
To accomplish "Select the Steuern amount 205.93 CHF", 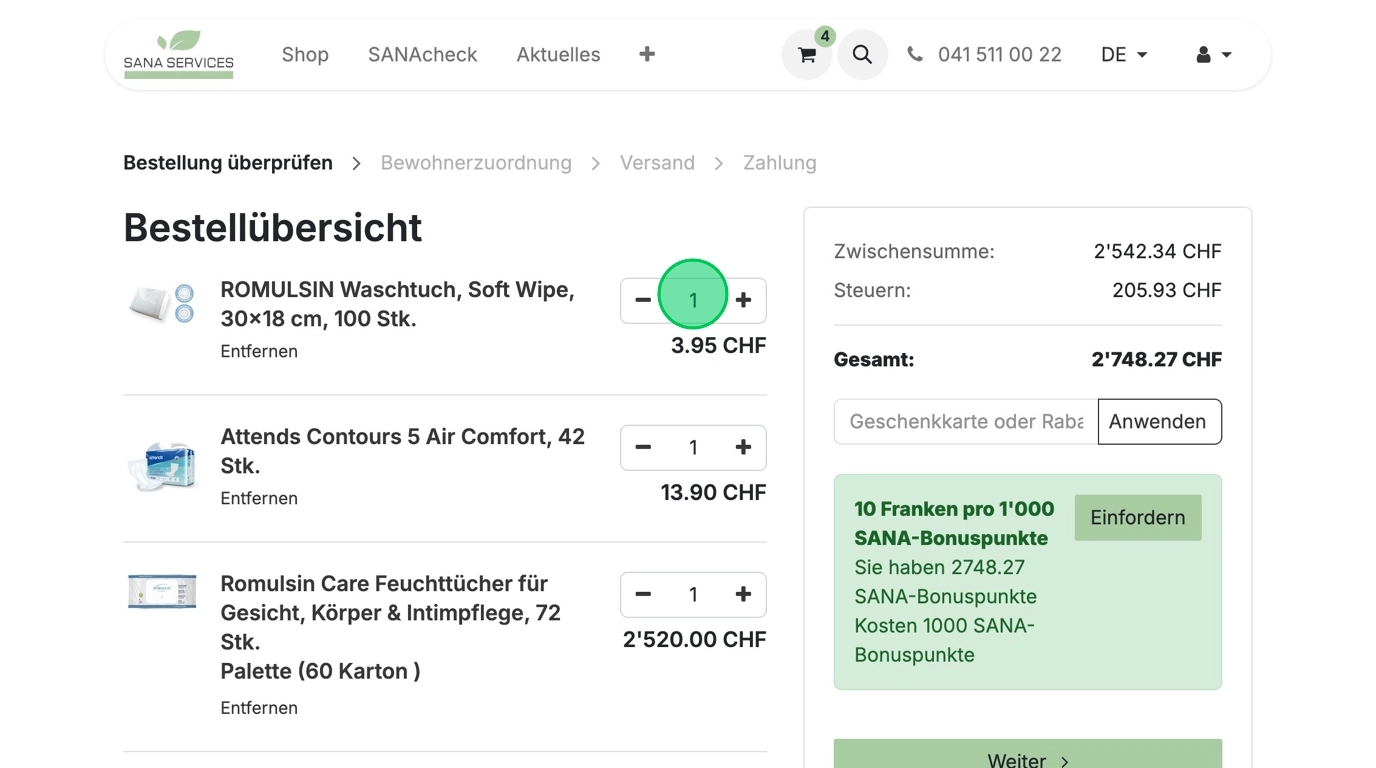I will pos(1167,291).
